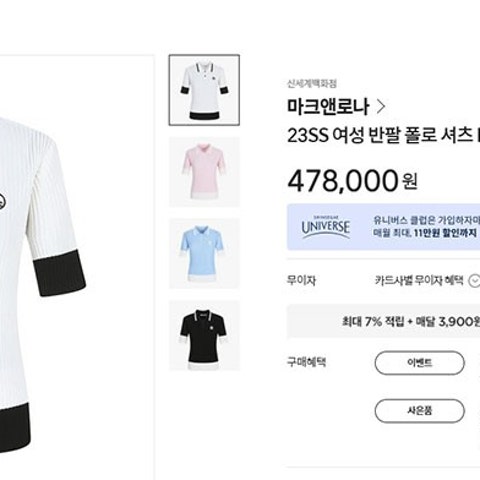This screenshot has width=480, height=480.
Task: Select the pink polo shirt thumbnail
Action: [x=204, y=172]
